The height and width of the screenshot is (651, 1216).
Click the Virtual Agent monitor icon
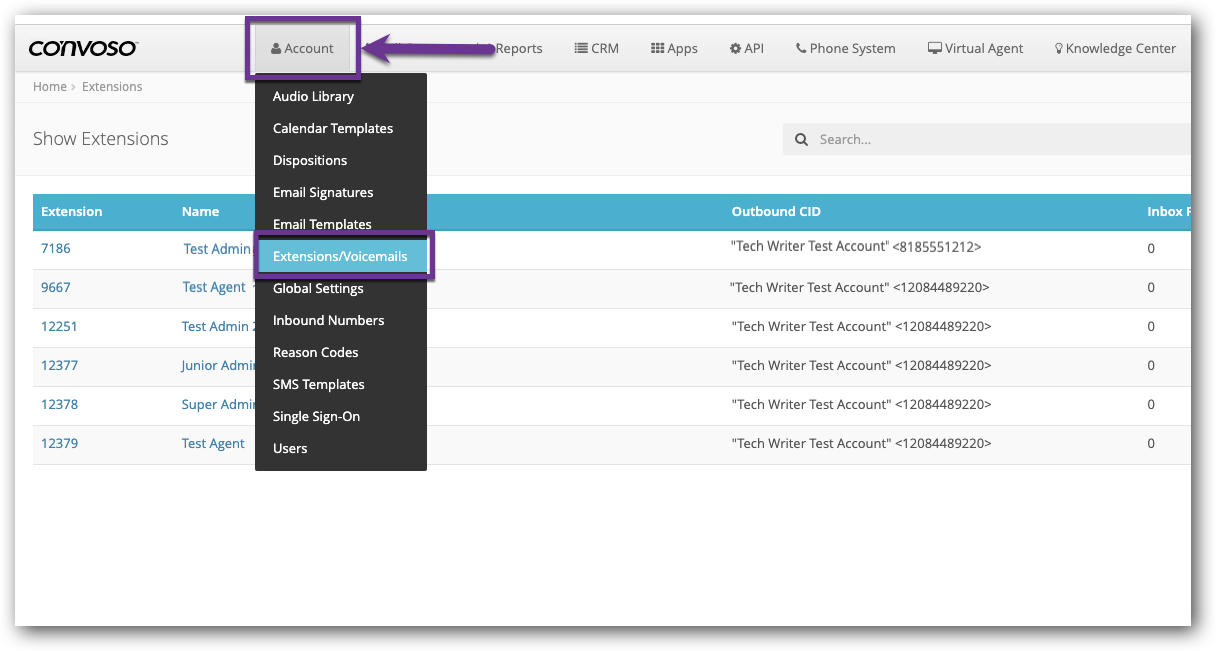coord(934,46)
